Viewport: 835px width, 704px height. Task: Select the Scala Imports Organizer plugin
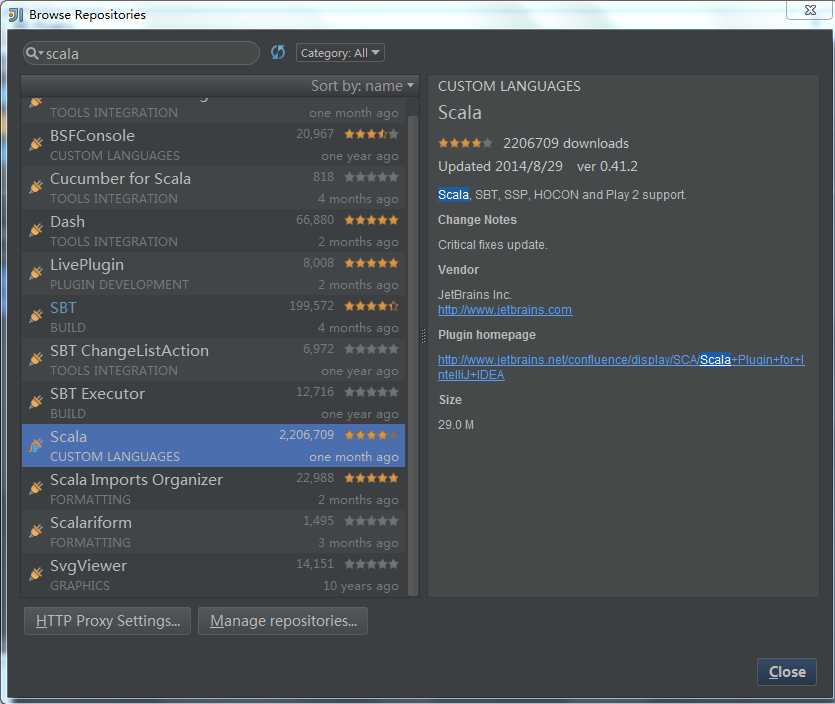[213, 489]
